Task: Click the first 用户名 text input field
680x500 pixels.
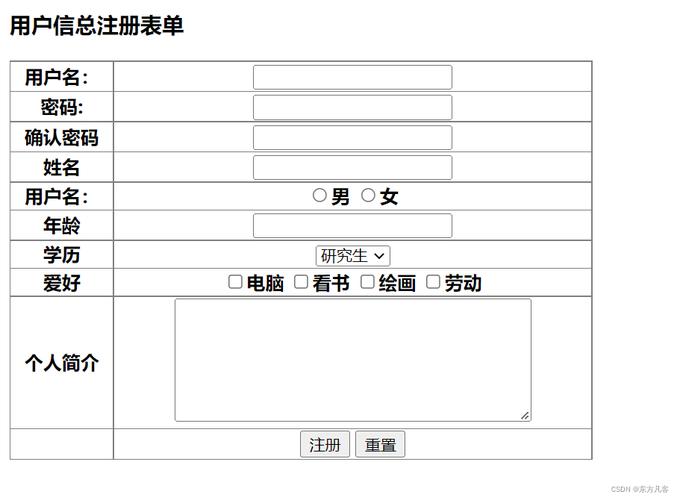Action: (x=353, y=77)
